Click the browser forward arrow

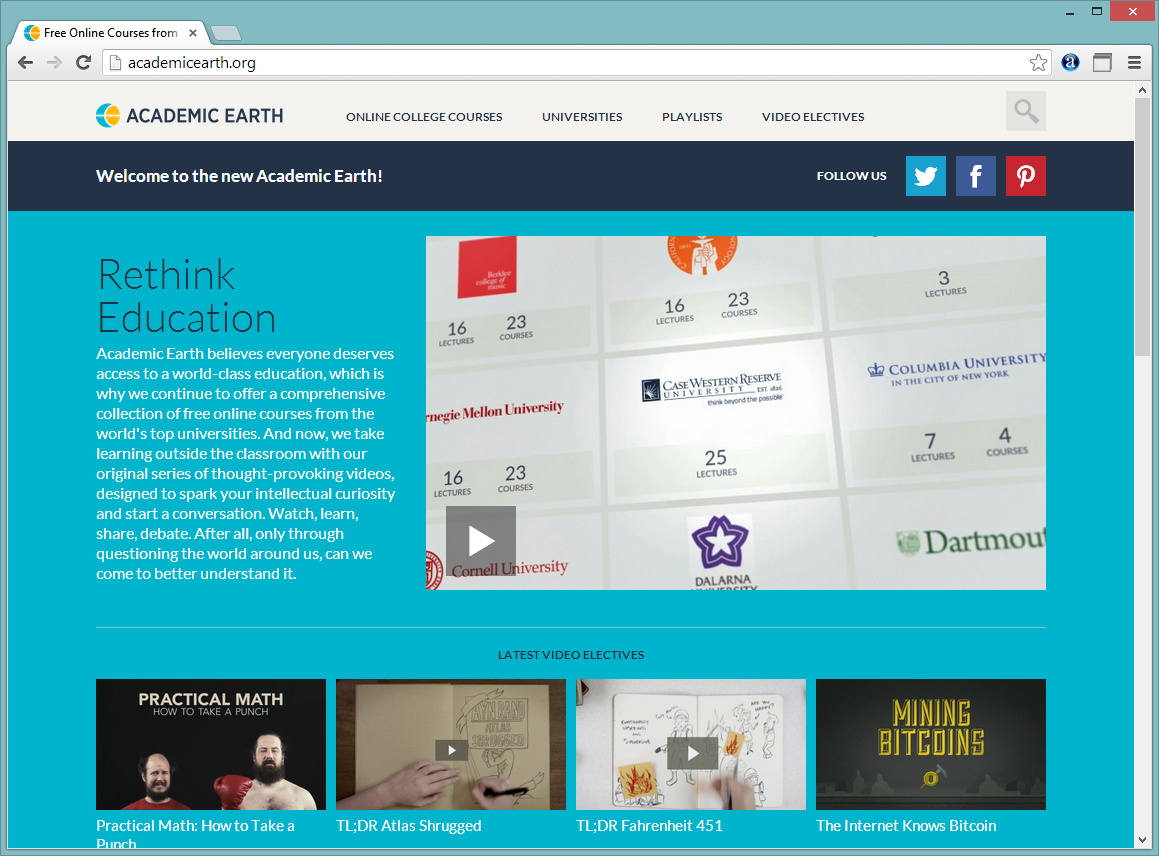(54, 63)
